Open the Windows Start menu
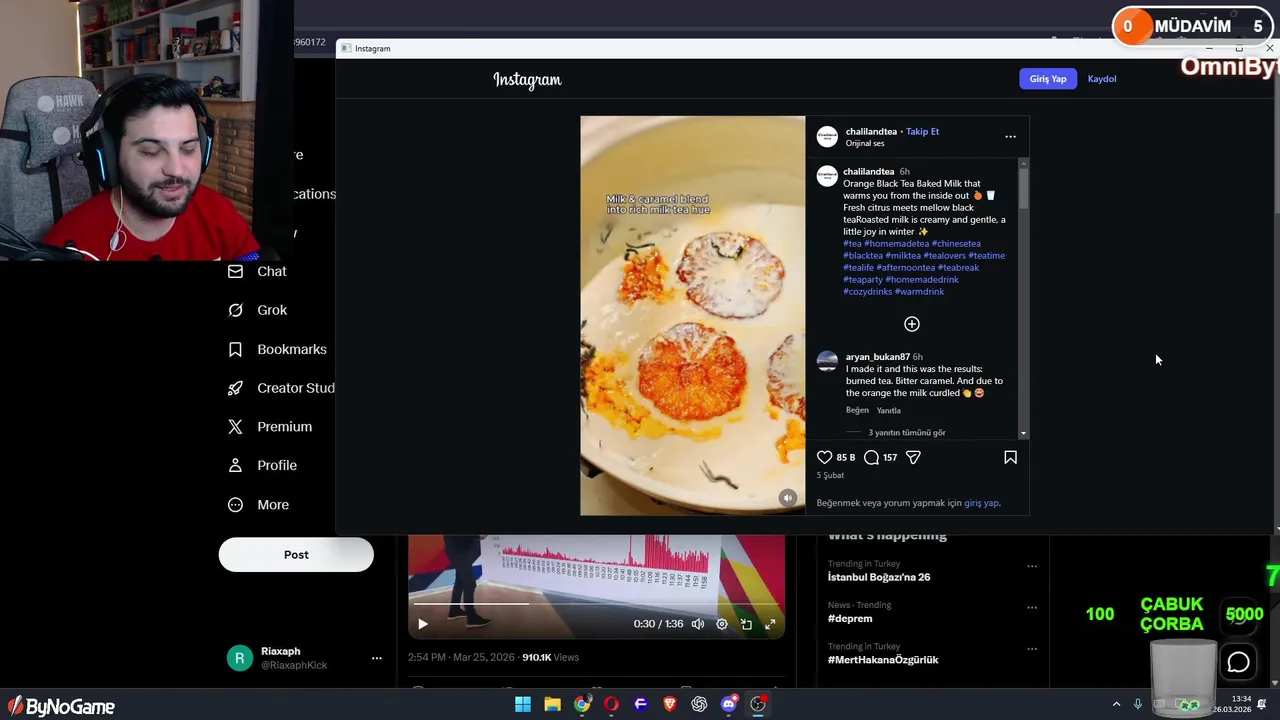The height and width of the screenshot is (720, 1280). [523, 705]
